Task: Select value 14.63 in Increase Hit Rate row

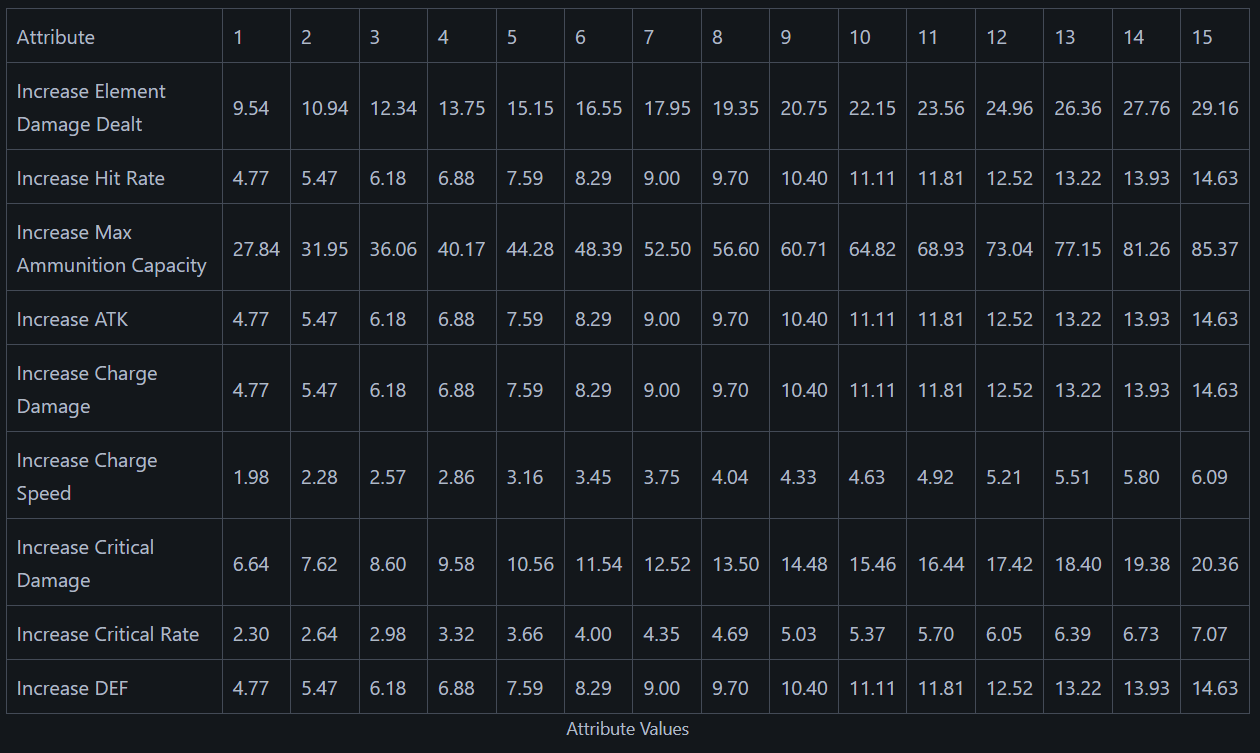Action: tap(1215, 178)
